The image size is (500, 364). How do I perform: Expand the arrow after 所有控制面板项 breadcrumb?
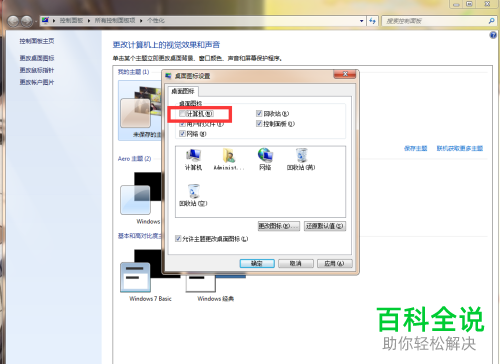tap(141, 21)
